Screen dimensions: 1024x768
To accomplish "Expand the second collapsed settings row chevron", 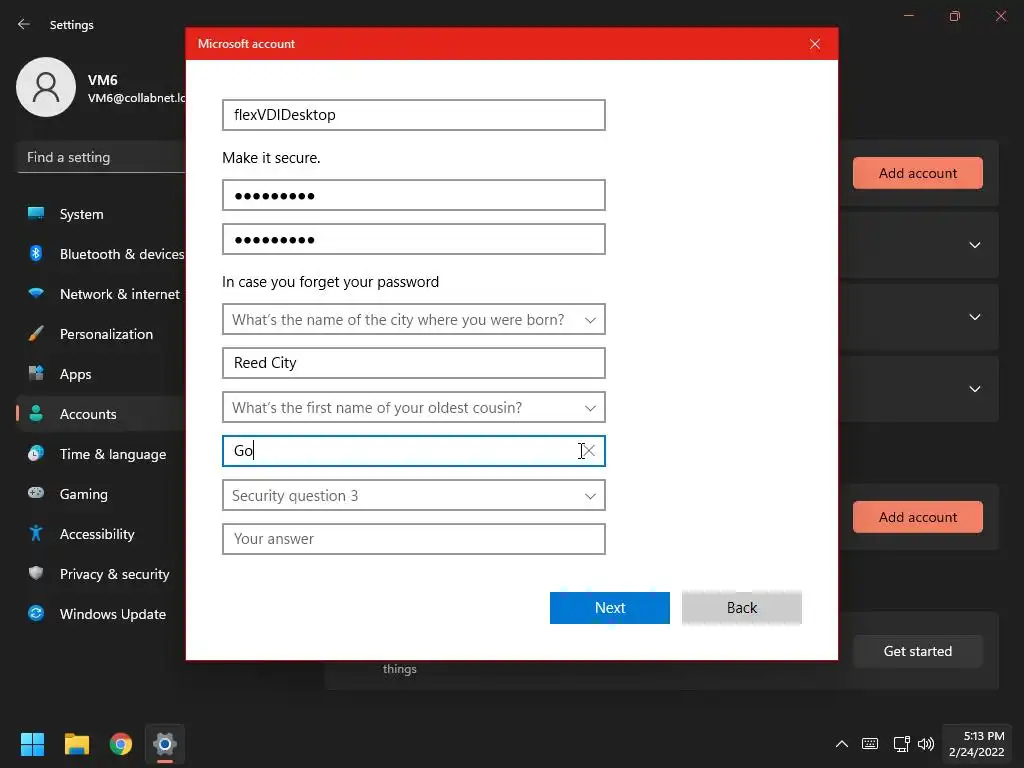I will tap(974, 317).
